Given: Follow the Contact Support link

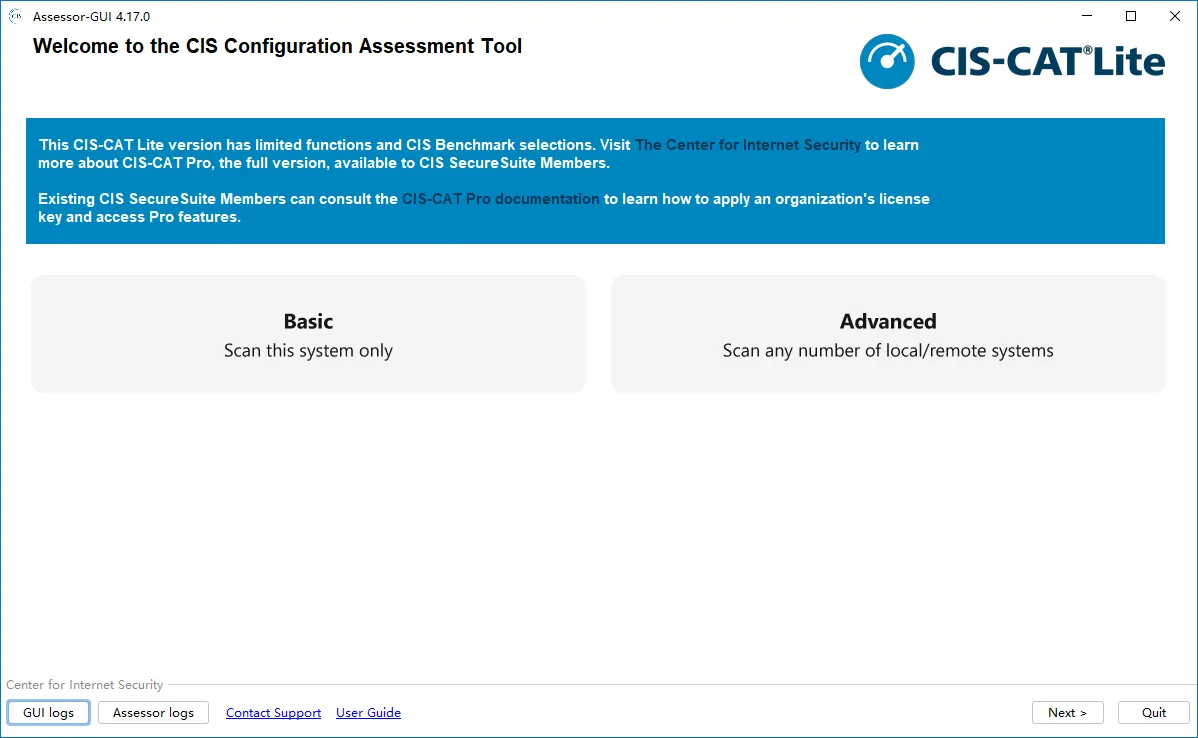Looking at the screenshot, I should pos(273,712).
